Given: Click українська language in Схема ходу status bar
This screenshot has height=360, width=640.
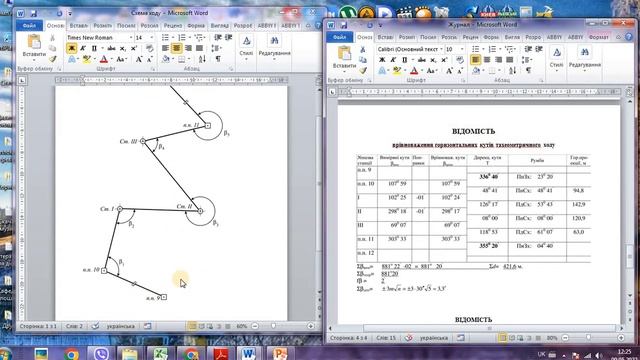Looking at the screenshot, I should tap(120, 326).
